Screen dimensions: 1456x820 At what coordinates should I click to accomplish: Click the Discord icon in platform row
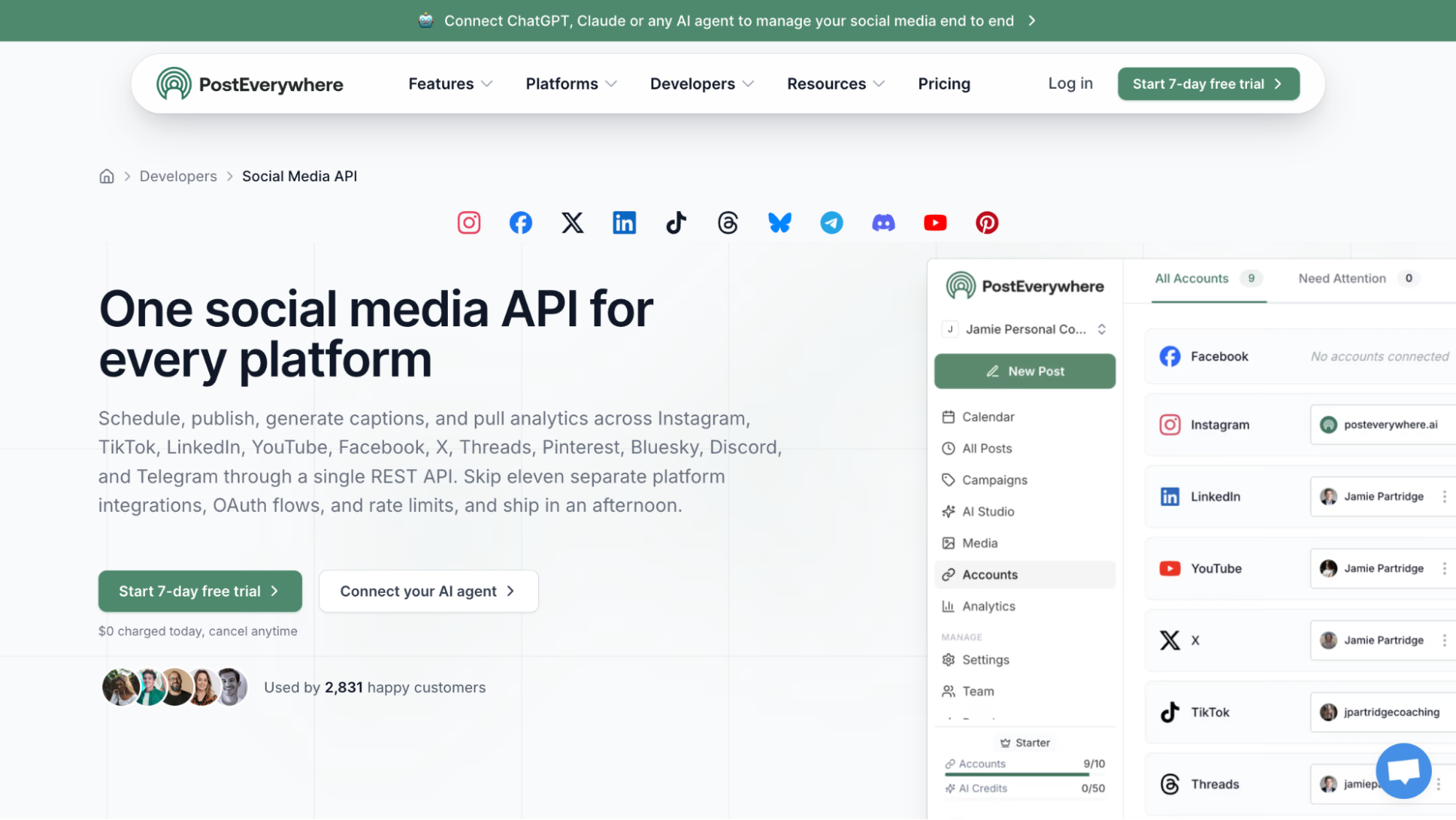point(884,223)
